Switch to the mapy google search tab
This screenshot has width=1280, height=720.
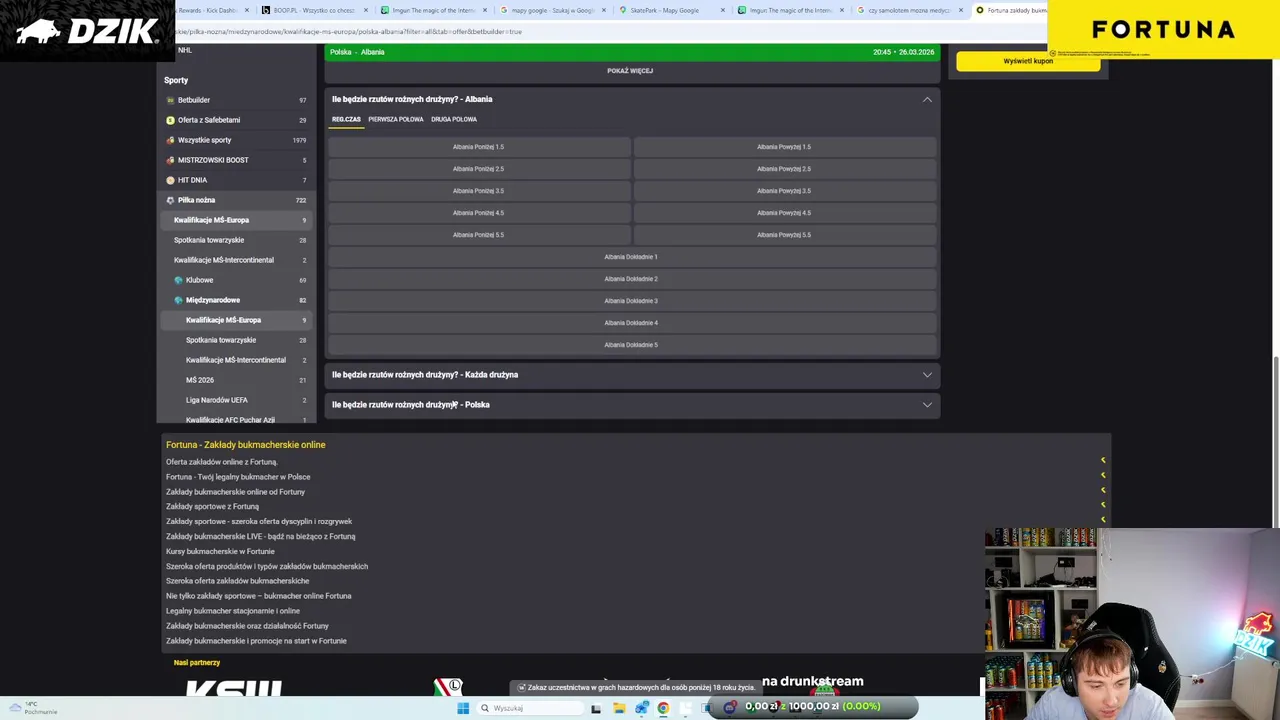(551, 10)
